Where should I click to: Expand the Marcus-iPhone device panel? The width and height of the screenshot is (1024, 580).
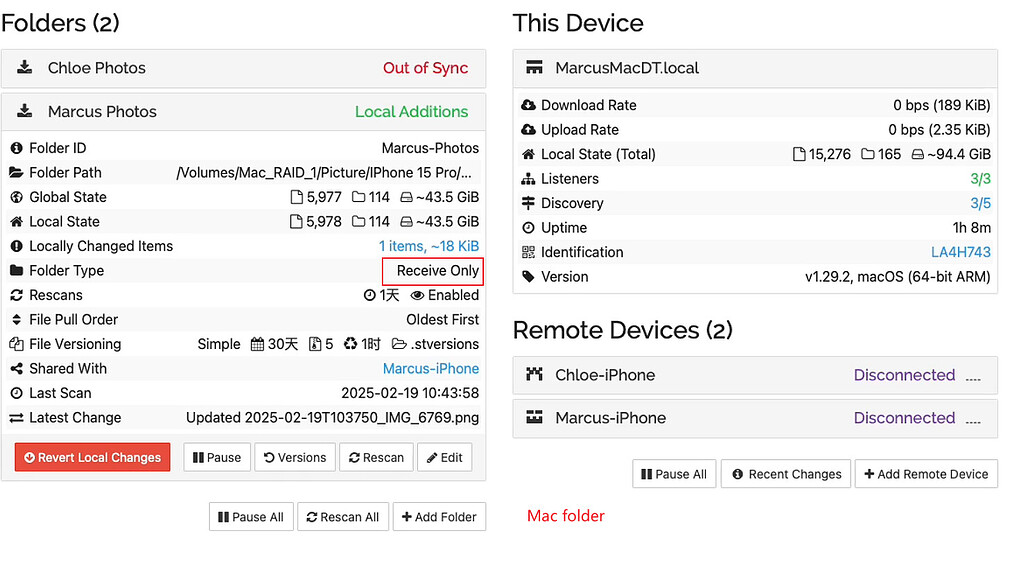[x=750, y=418]
